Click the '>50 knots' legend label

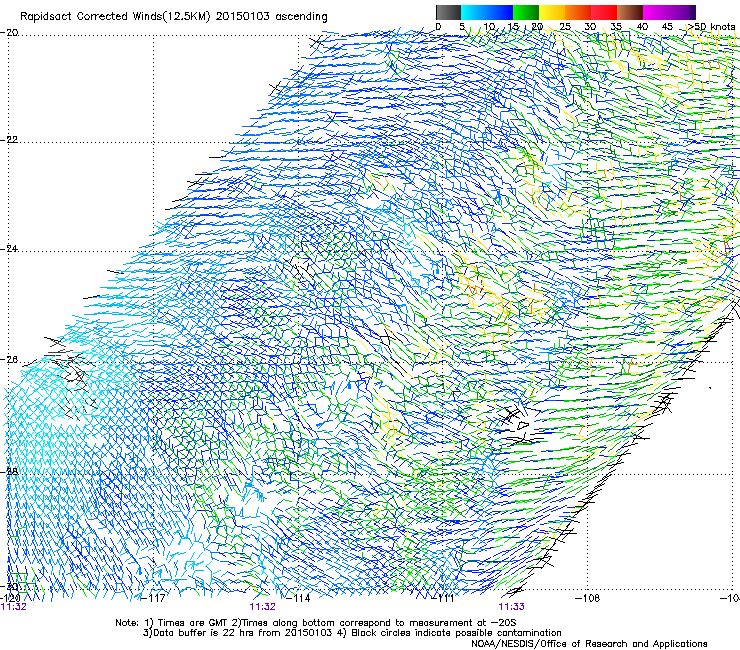711,27
